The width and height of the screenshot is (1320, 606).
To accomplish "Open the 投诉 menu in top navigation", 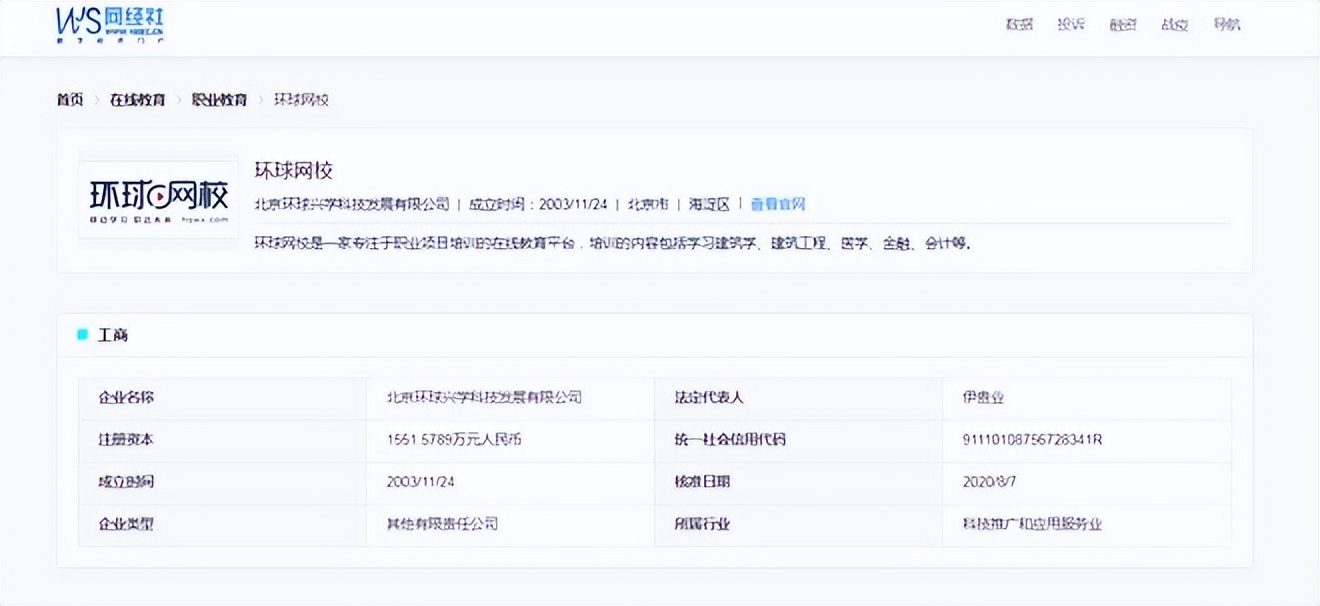I will 1071,25.
